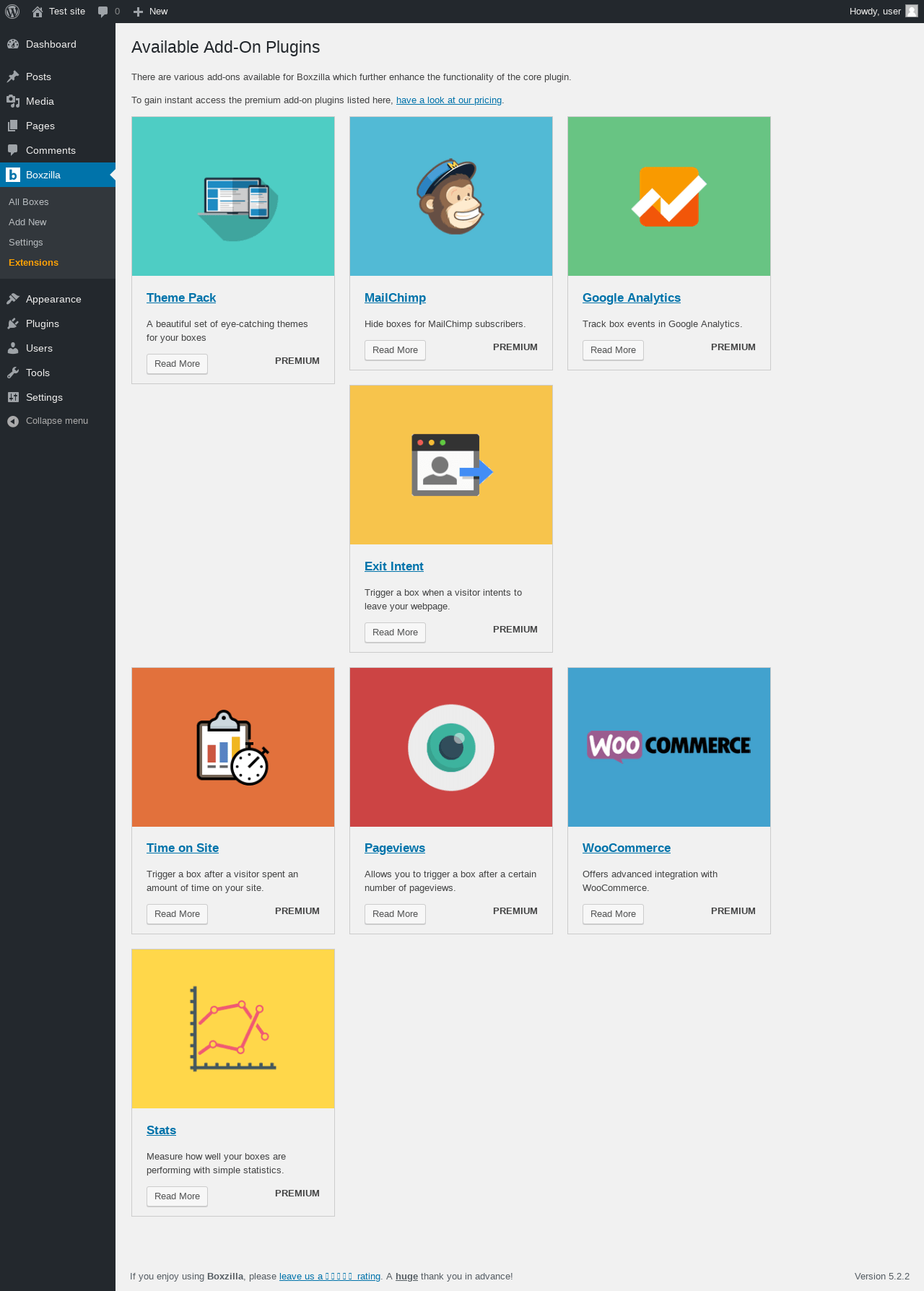The height and width of the screenshot is (1291, 924).
Task: Open the Exit Intent title link
Action: 394,566
